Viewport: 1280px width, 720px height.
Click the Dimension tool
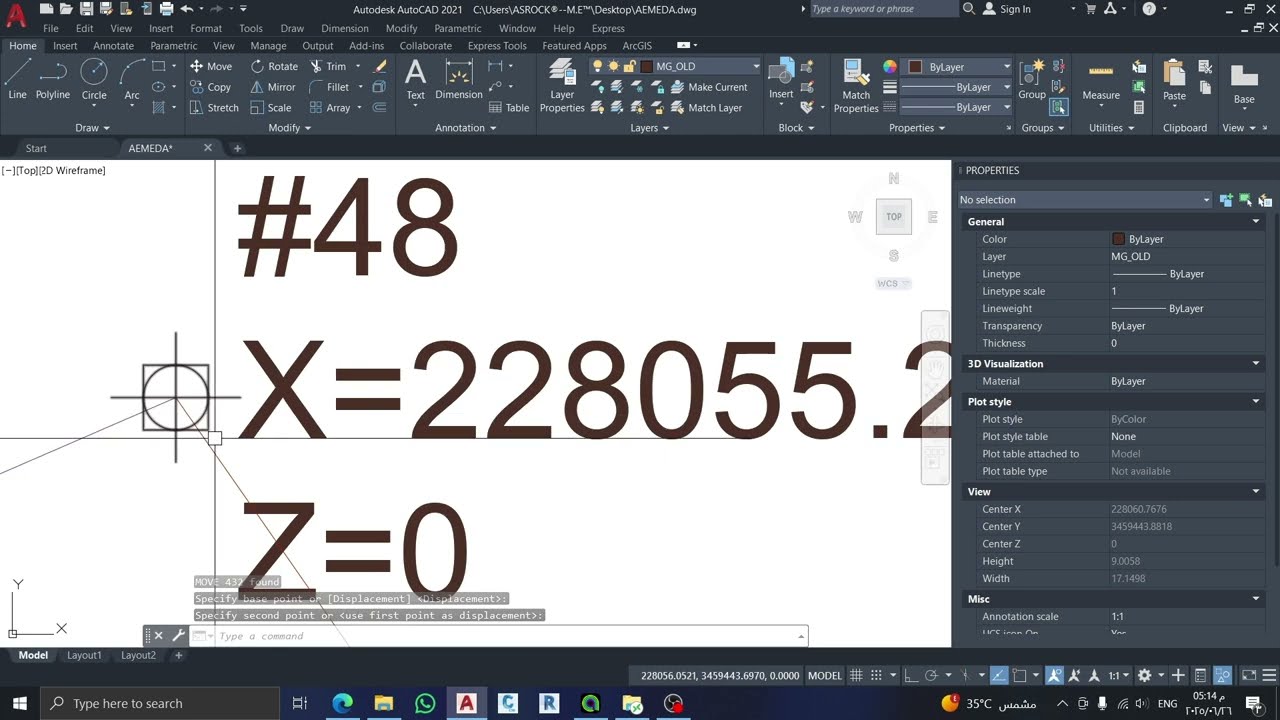click(x=459, y=80)
